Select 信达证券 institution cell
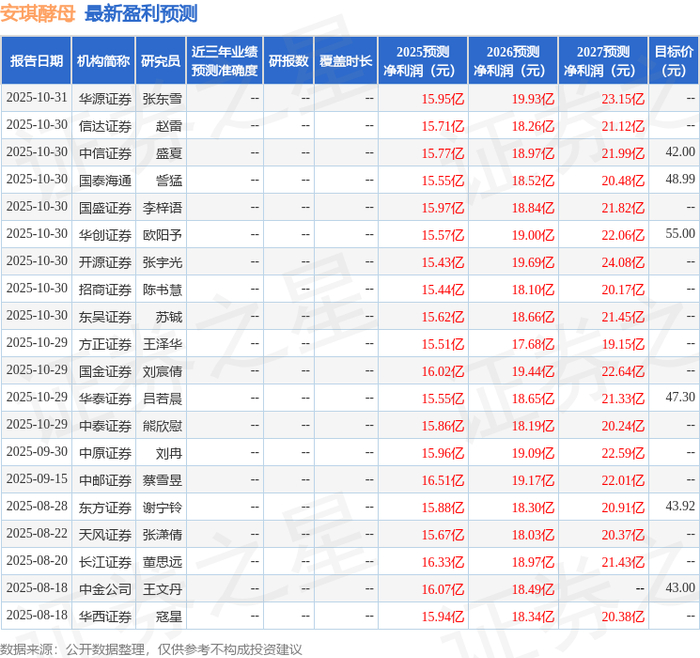The image size is (700, 658). pyautogui.click(x=105, y=126)
